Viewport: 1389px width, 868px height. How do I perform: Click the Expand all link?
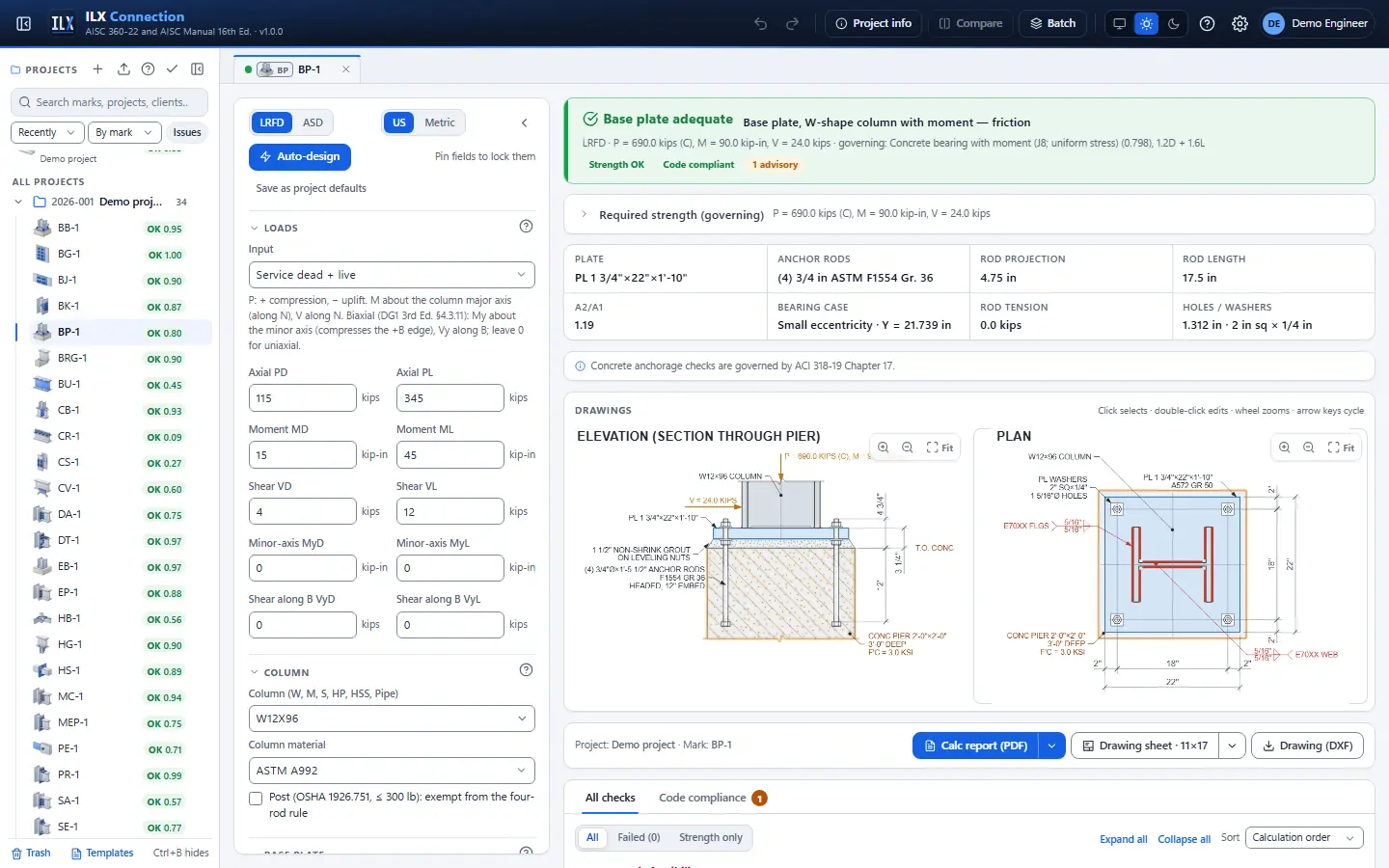(1124, 839)
